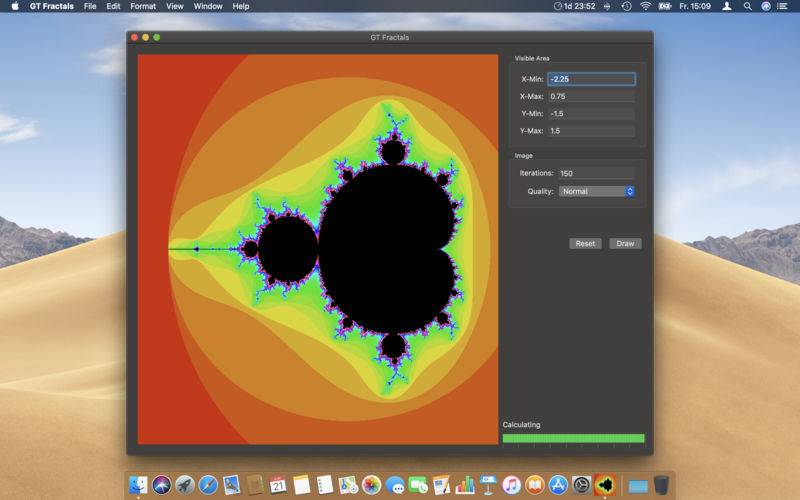Close the GT Fractals window with the red button

tap(134, 37)
